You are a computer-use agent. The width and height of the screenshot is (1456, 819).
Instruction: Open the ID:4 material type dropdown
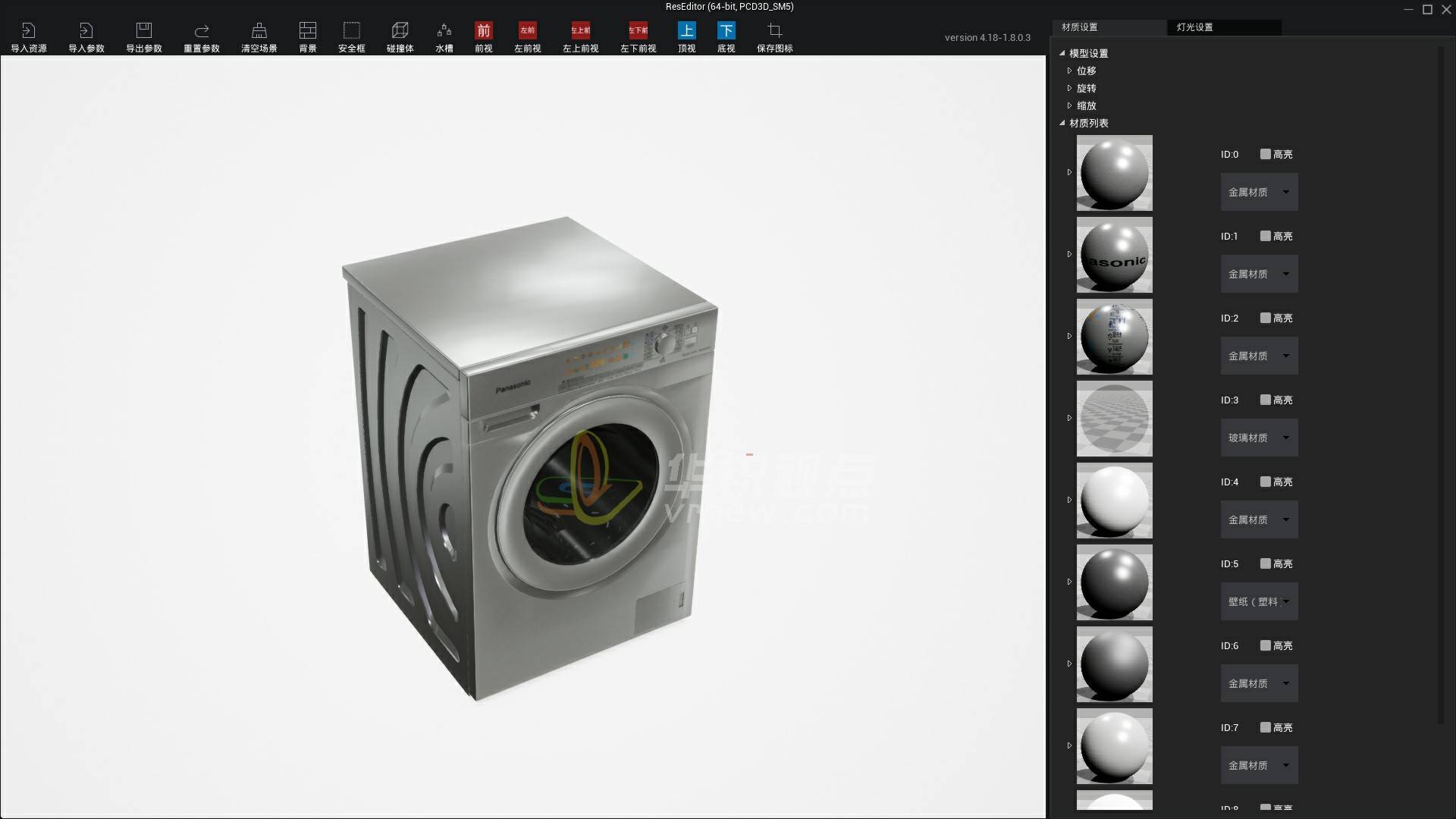click(1259, 519)
